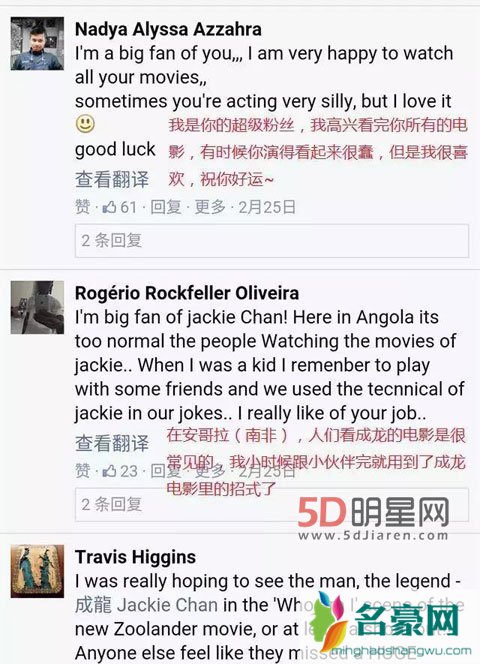Click 查看翻译 under Rogério's comment
480x664 pixels.
pos(112,443)
